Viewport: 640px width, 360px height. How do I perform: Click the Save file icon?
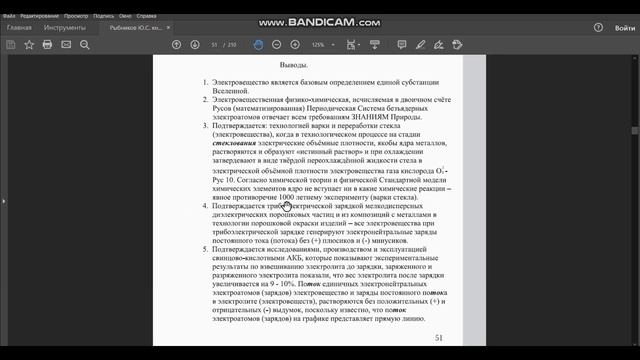click(x=11, y=45)
